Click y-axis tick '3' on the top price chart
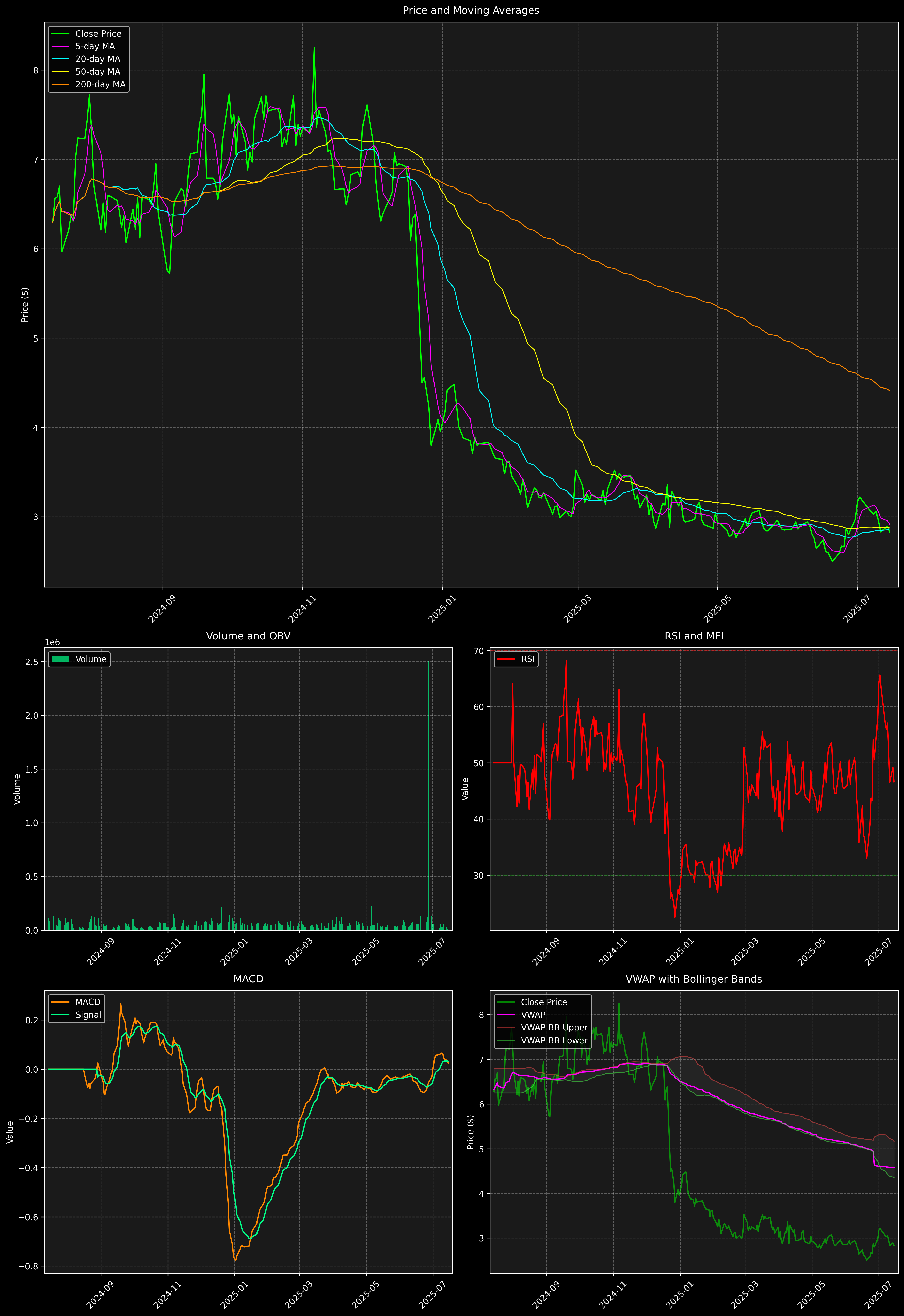 tap(36, 517)
